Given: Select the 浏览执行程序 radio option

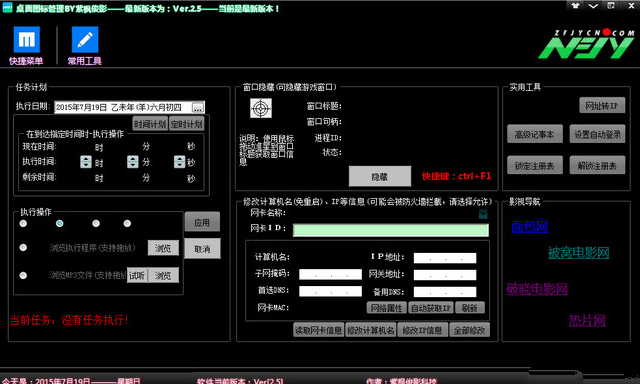Looking at the screenshot, I should 23,248.
